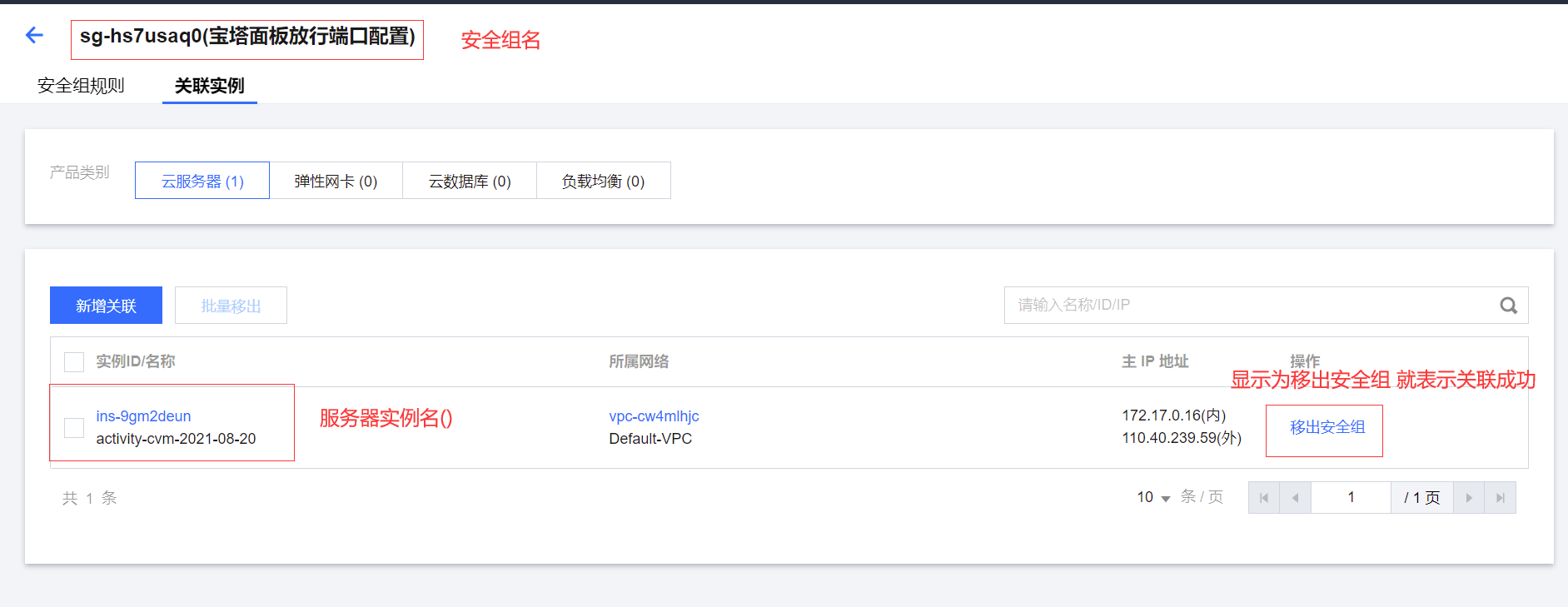Click the 实例ID/名称 column header
The image size is (1568, 607).
pyautogui.click(x=135, y=361)
